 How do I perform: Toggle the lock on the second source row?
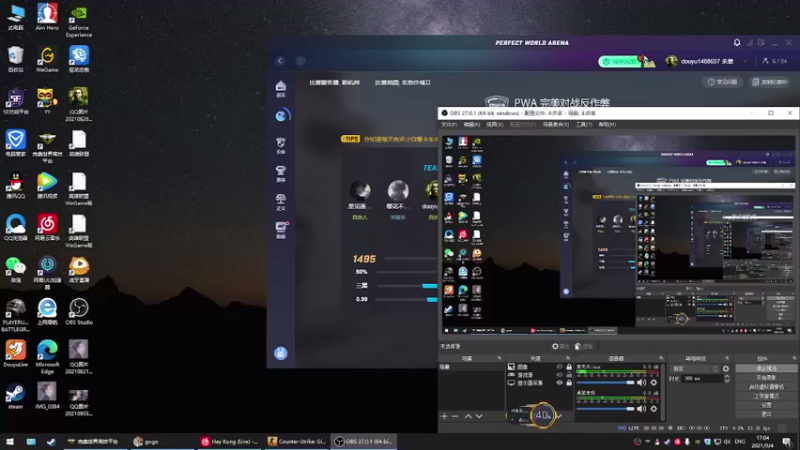569,375
